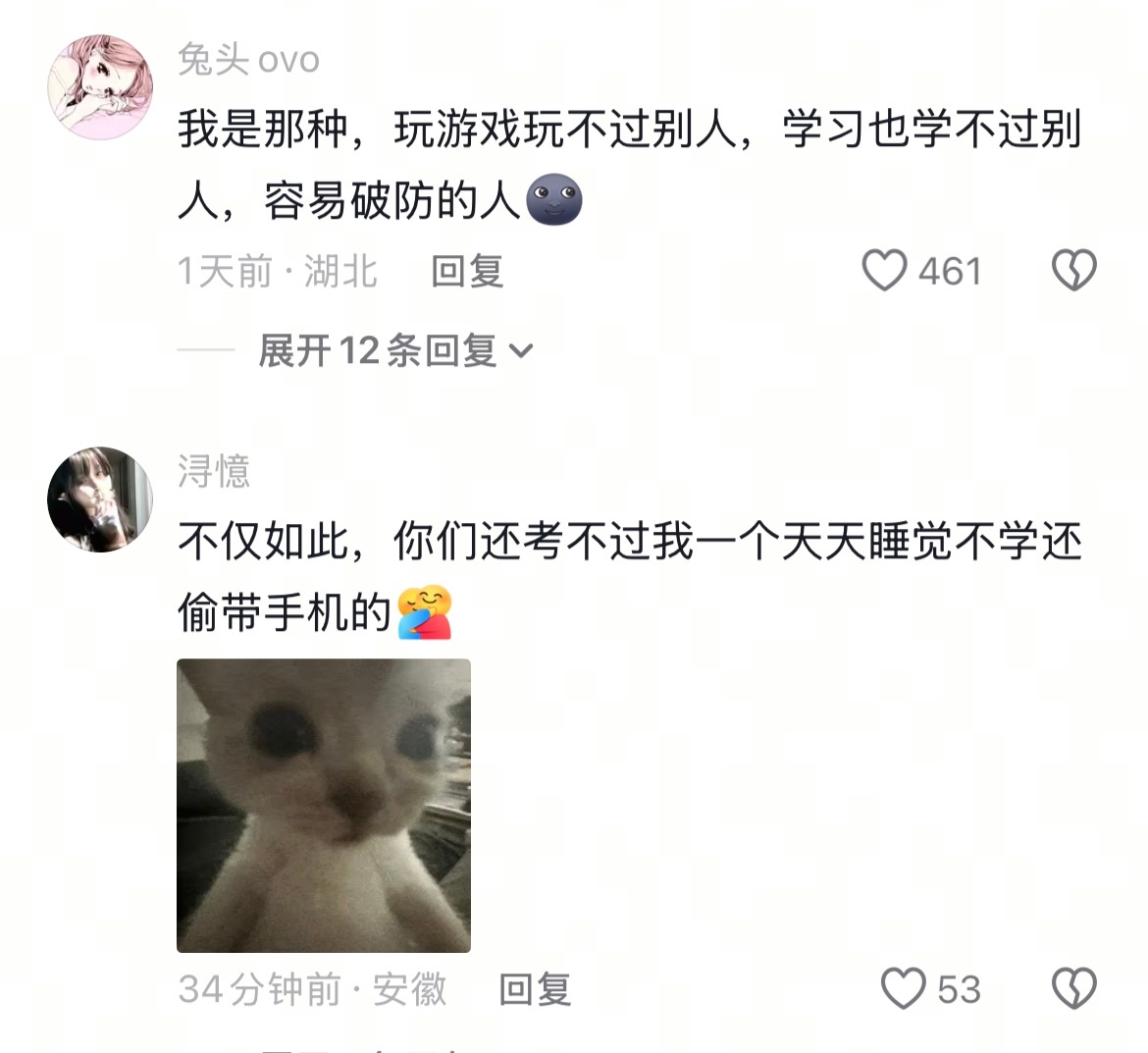Screen dimensions: 1148x1053
Task: Tap the hugging emoji in the reply
Action: pyautogui.click(x=425, y=612)
